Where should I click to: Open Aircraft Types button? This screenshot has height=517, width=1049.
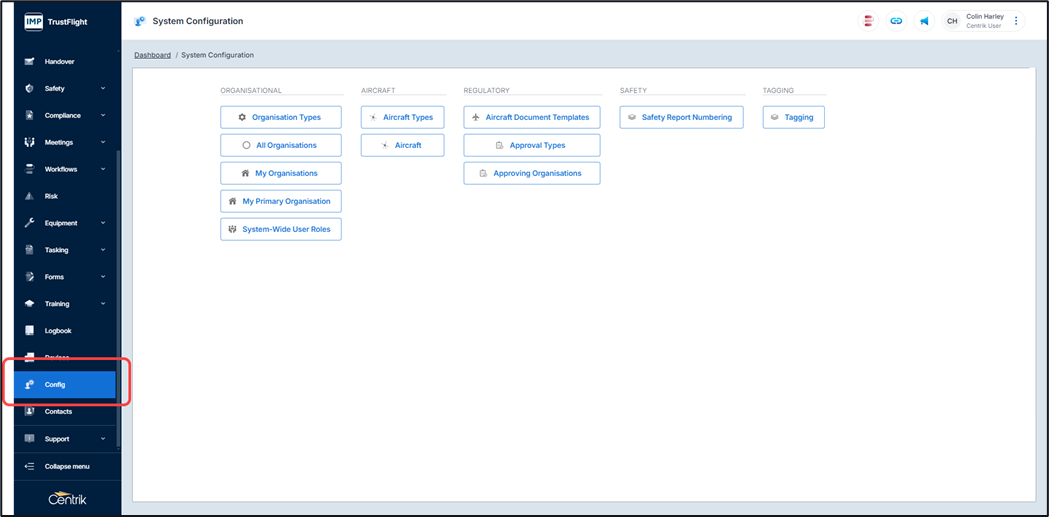click(x=403, y=117)
